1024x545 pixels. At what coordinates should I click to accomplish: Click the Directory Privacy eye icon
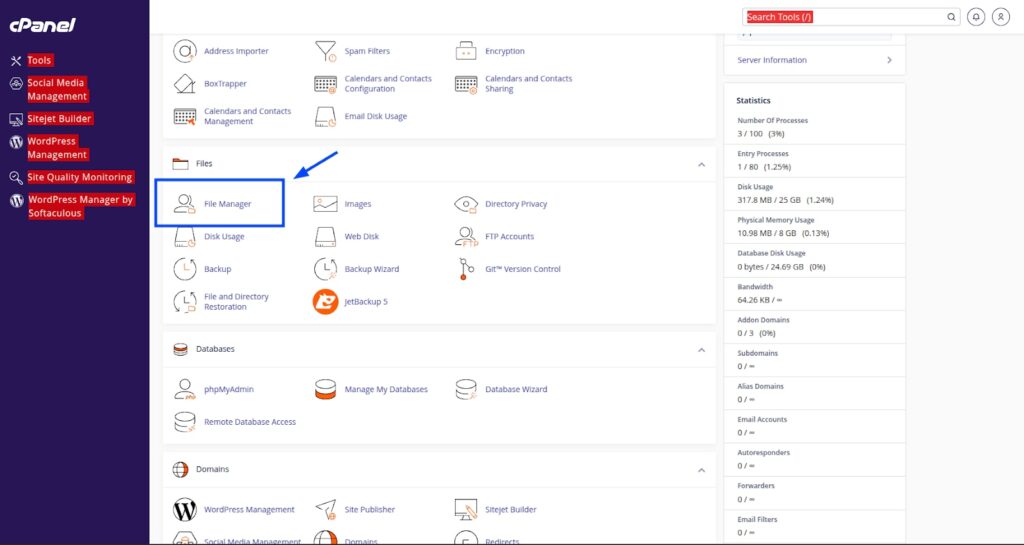[466, 204]
